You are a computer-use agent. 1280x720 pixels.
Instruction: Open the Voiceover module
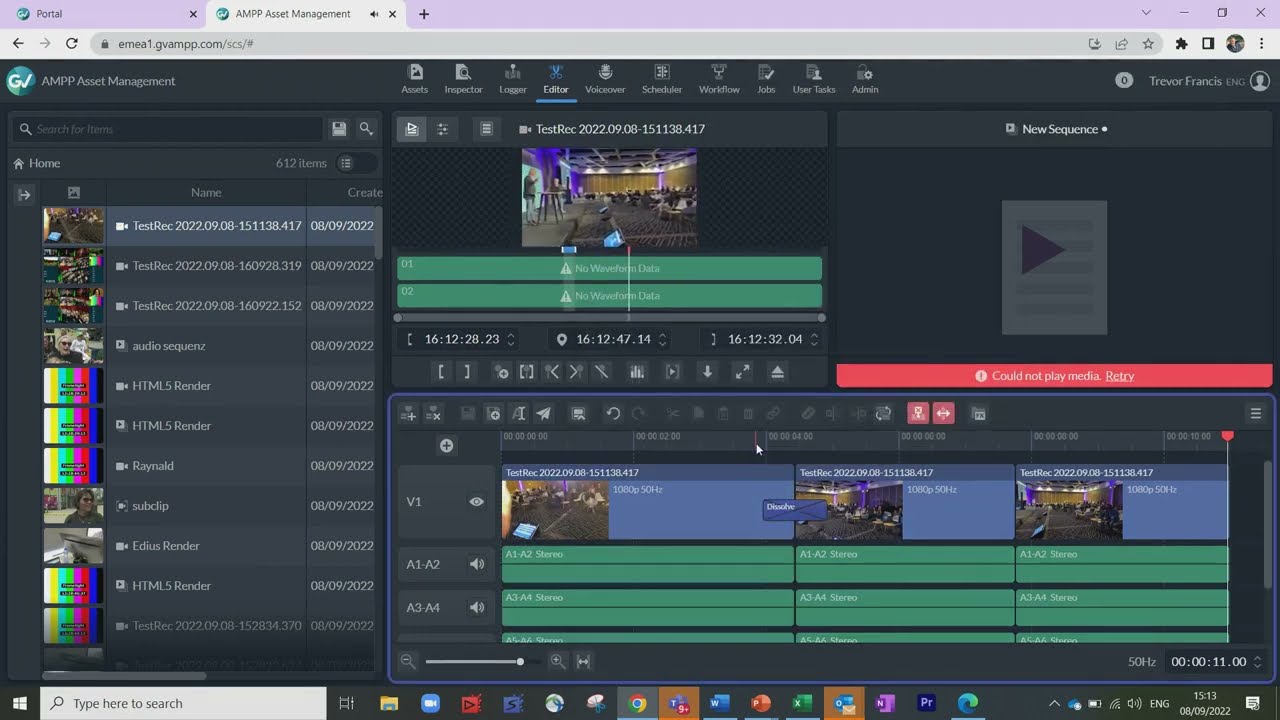click(605, 79)
